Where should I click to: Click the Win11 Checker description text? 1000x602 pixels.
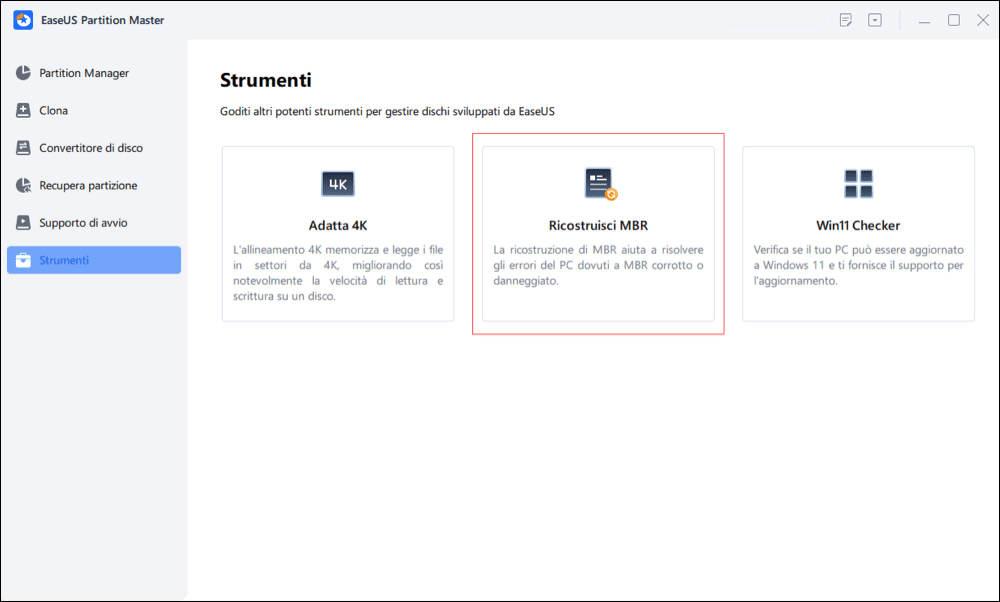click(x=858, y=265)
